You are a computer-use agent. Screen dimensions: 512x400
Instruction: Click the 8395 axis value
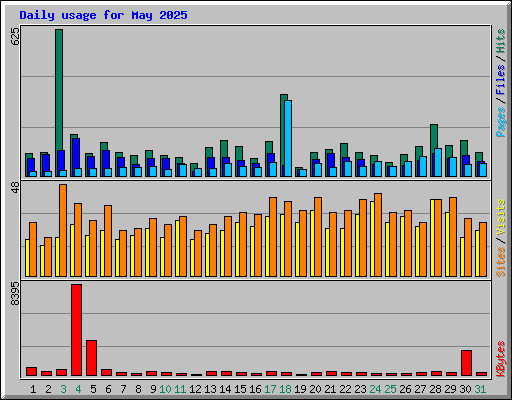15,293
